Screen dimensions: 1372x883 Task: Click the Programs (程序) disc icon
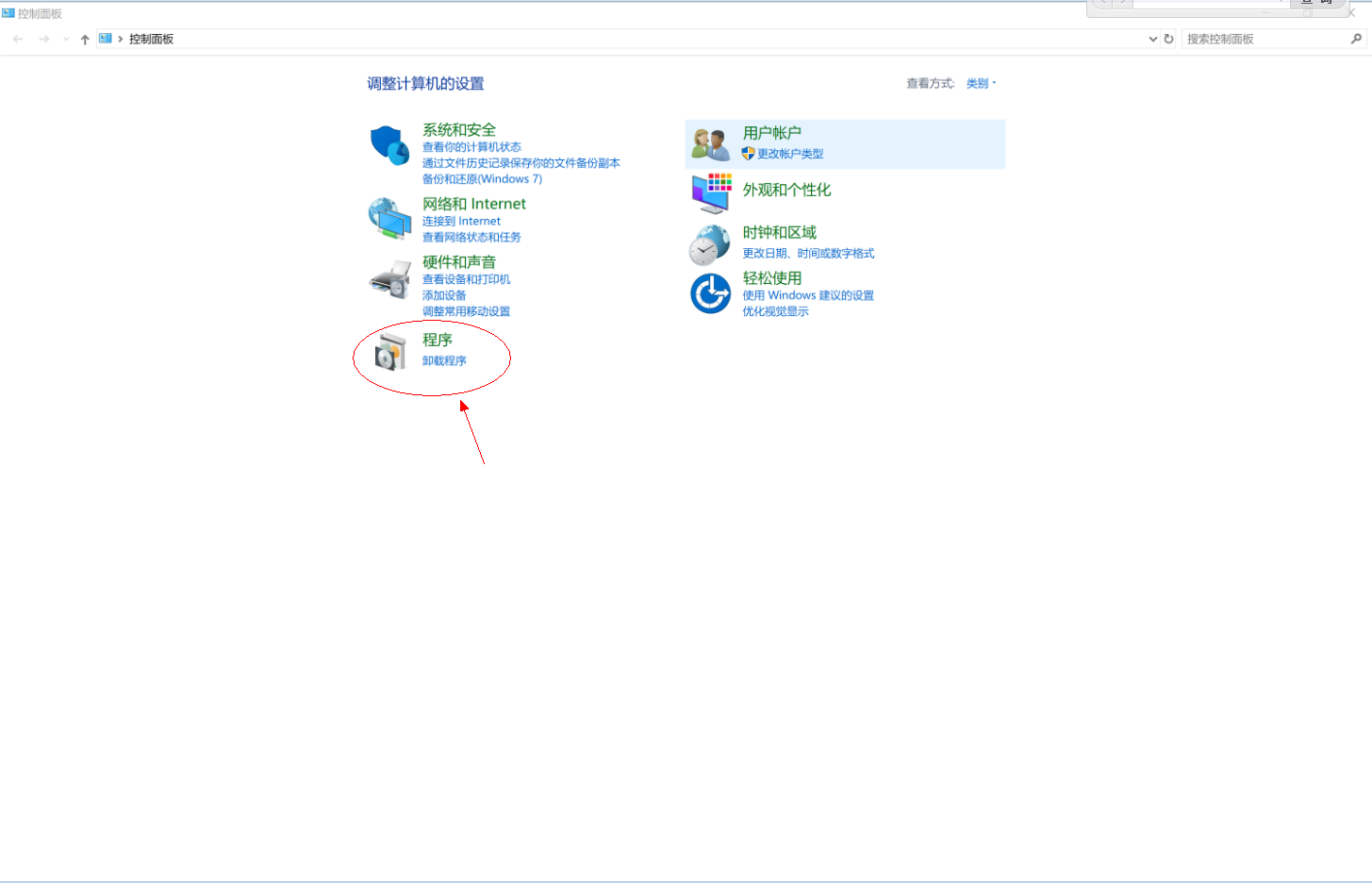[389, 352]
